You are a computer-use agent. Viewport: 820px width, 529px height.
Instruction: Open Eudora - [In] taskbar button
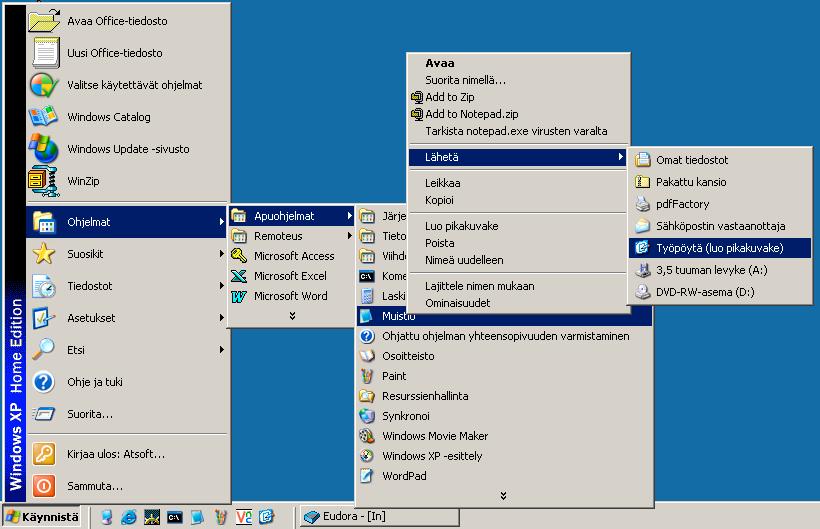(380, 517)
